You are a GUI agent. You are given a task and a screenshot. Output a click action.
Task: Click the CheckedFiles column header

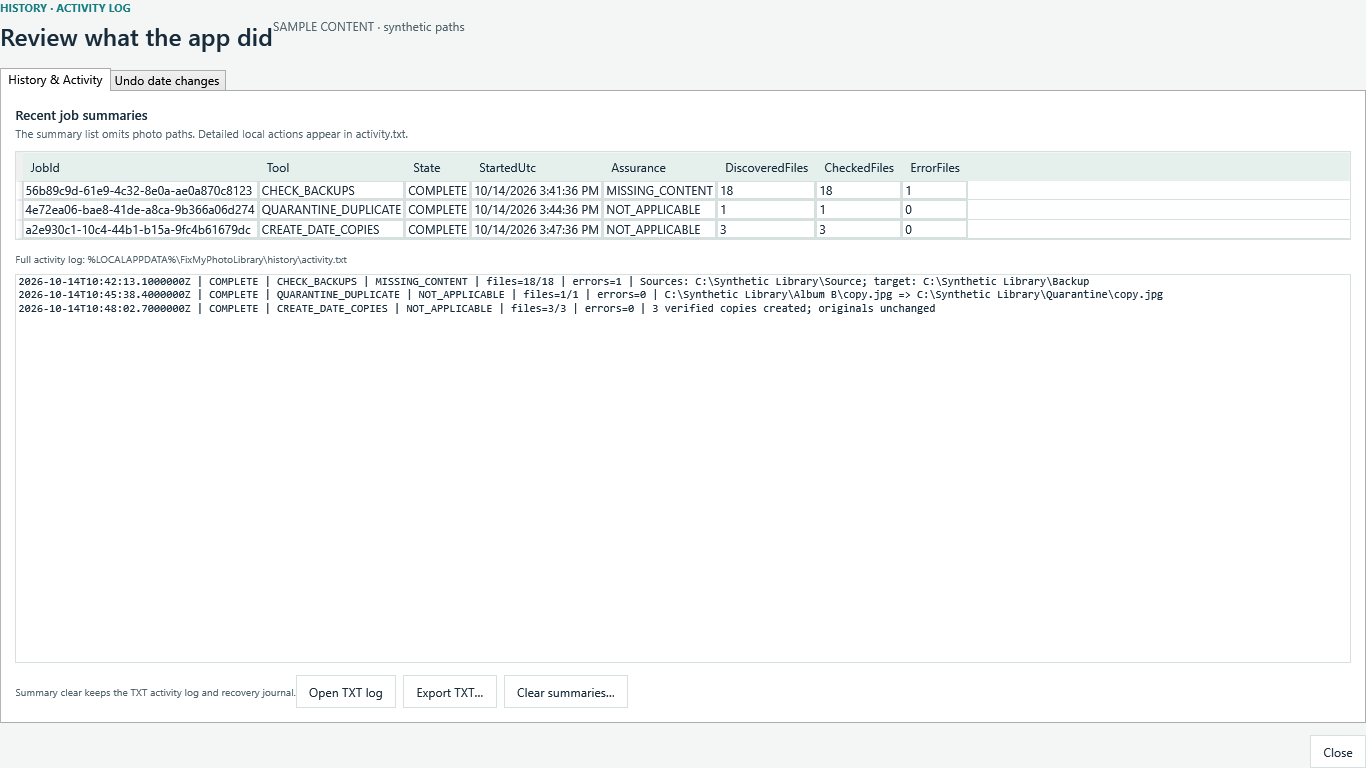tap(859, 168)
